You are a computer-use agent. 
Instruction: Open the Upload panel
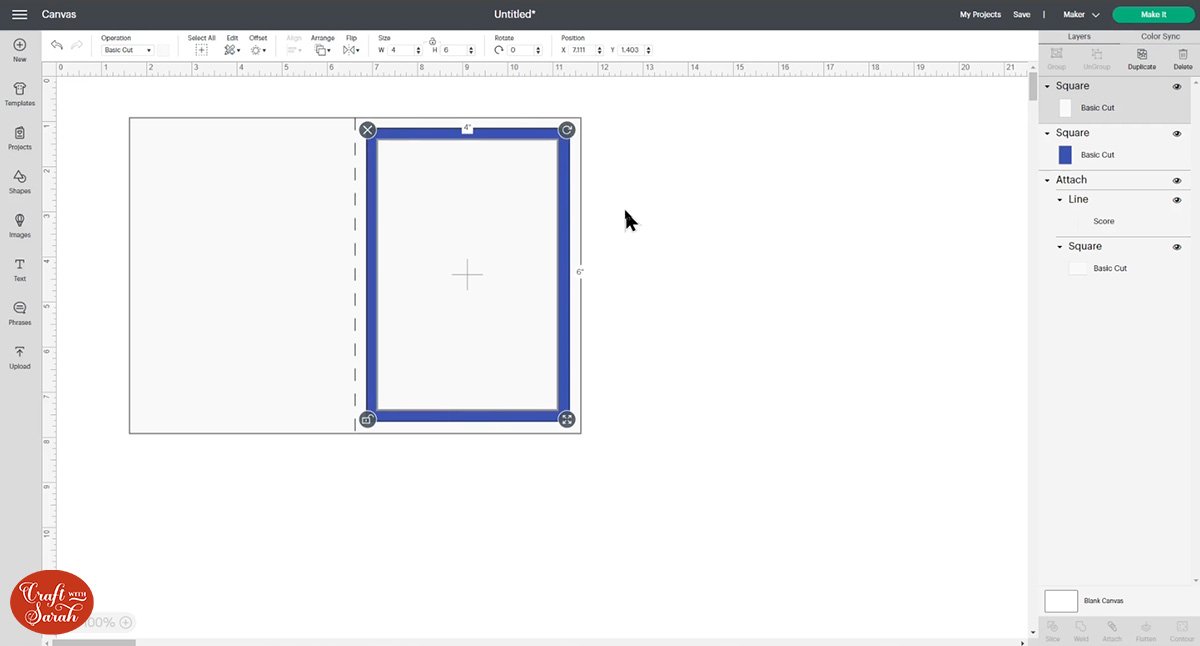click(x=19, y=356)
